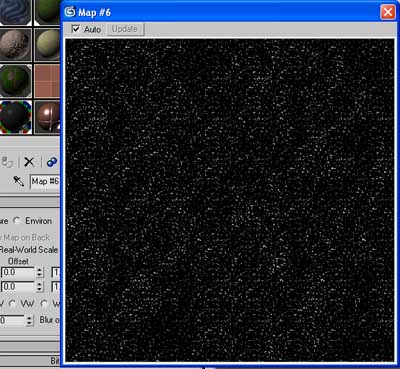Select the Environ radio button
The width and height of the screenshot is (400, 369).
coord(17,221)
